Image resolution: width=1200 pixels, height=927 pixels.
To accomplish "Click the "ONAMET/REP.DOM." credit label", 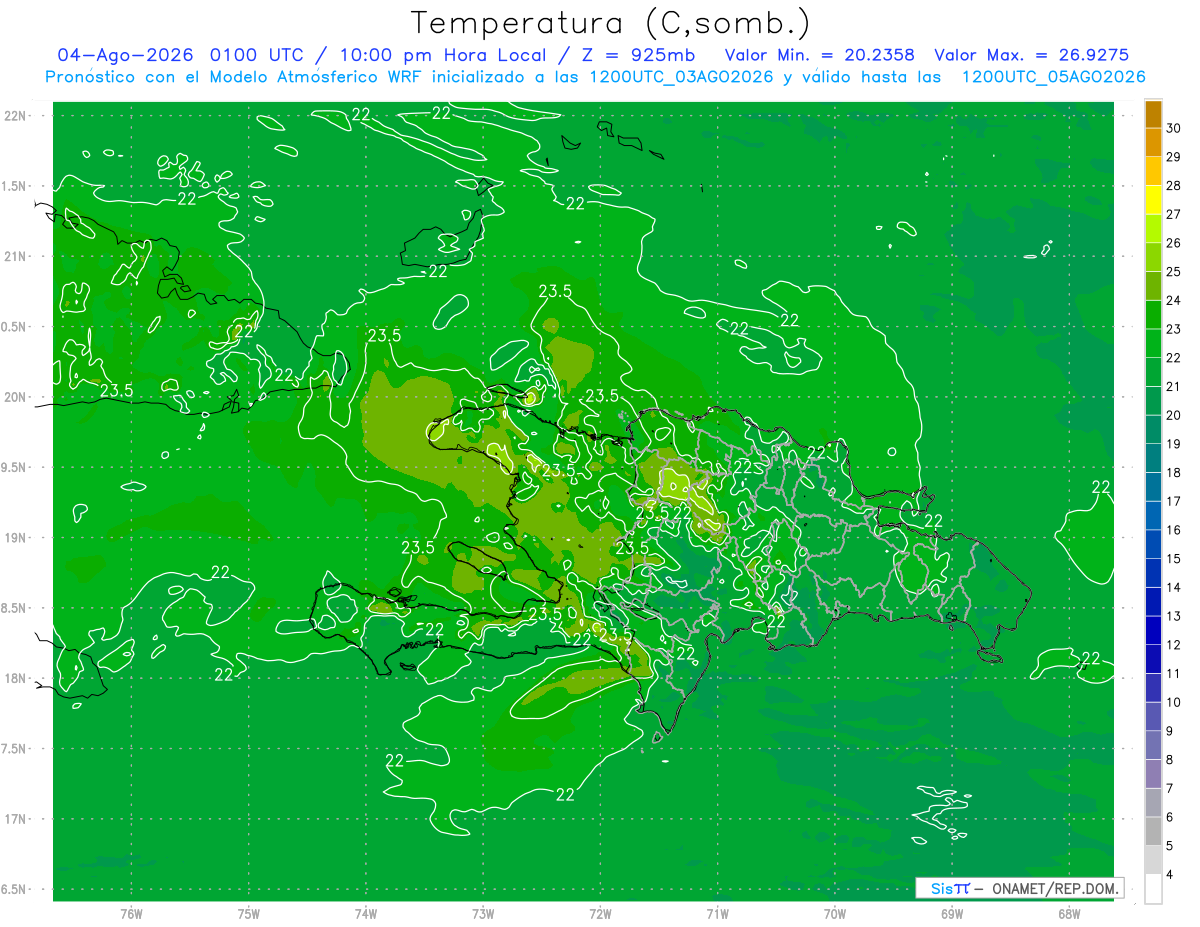I will [x=1054, y=888].
